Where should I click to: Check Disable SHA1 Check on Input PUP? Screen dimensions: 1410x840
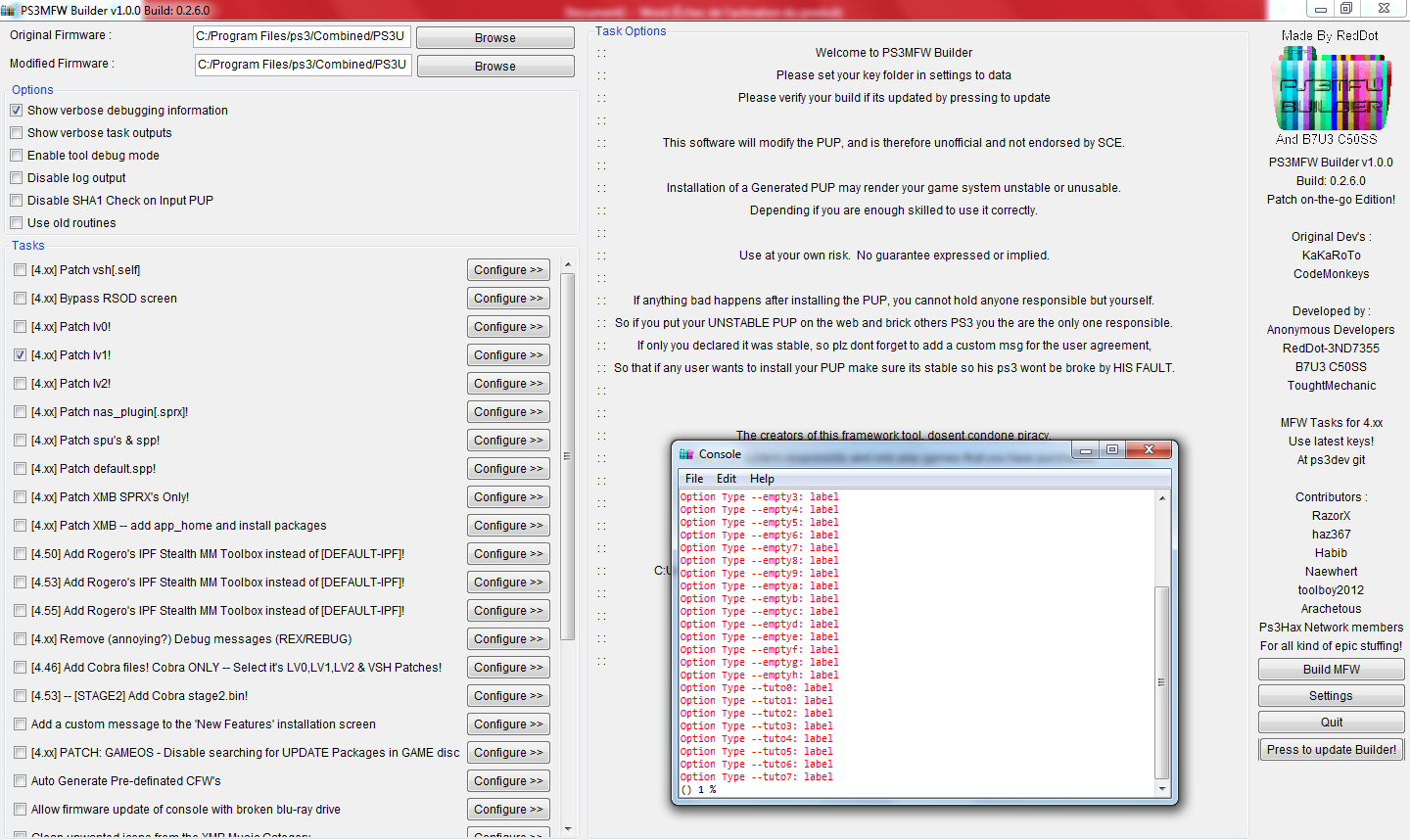(x=16, y=201)
